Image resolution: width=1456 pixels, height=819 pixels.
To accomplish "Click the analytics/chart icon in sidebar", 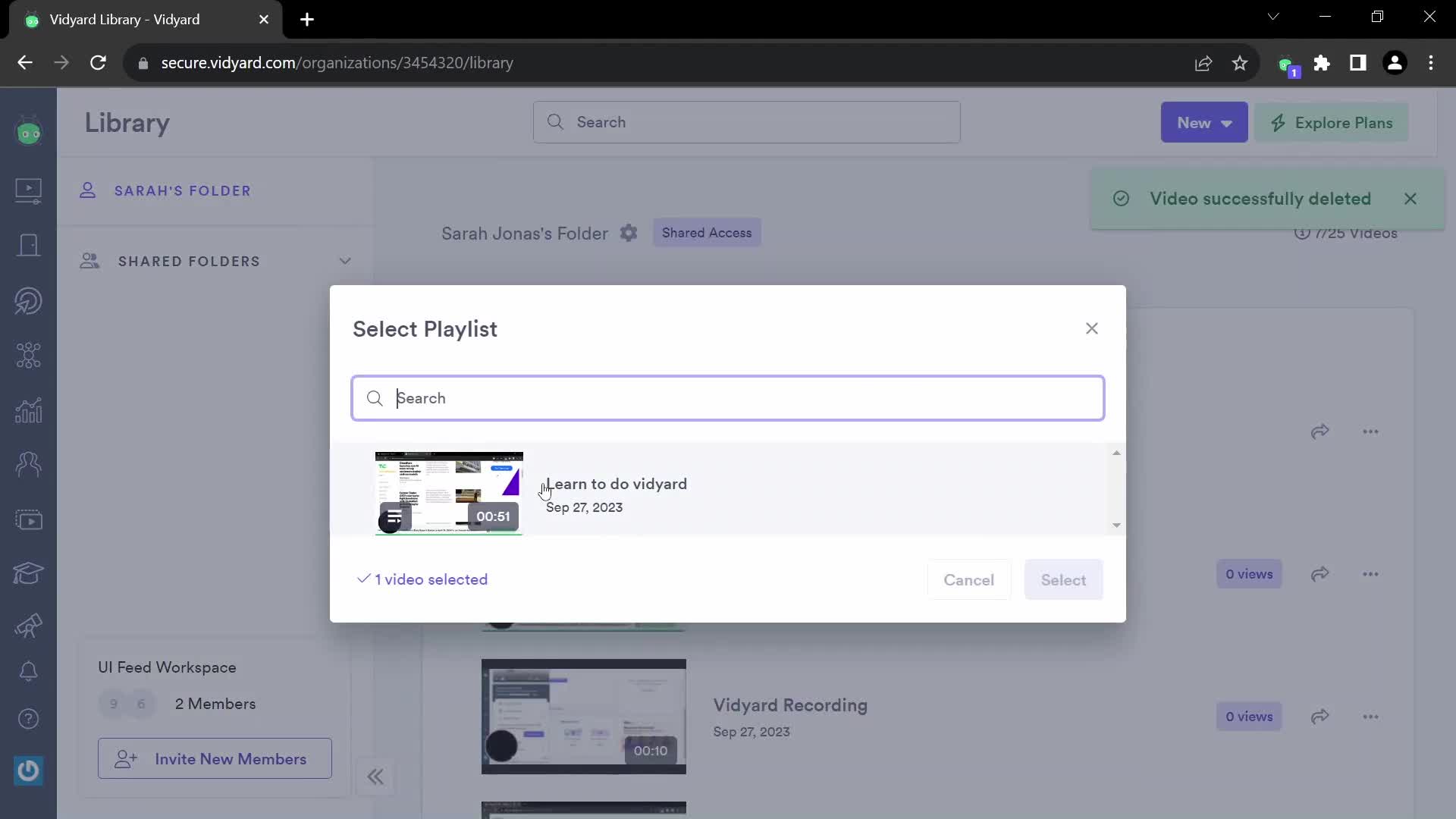I will pyautogui.click(x=28, y=410).
